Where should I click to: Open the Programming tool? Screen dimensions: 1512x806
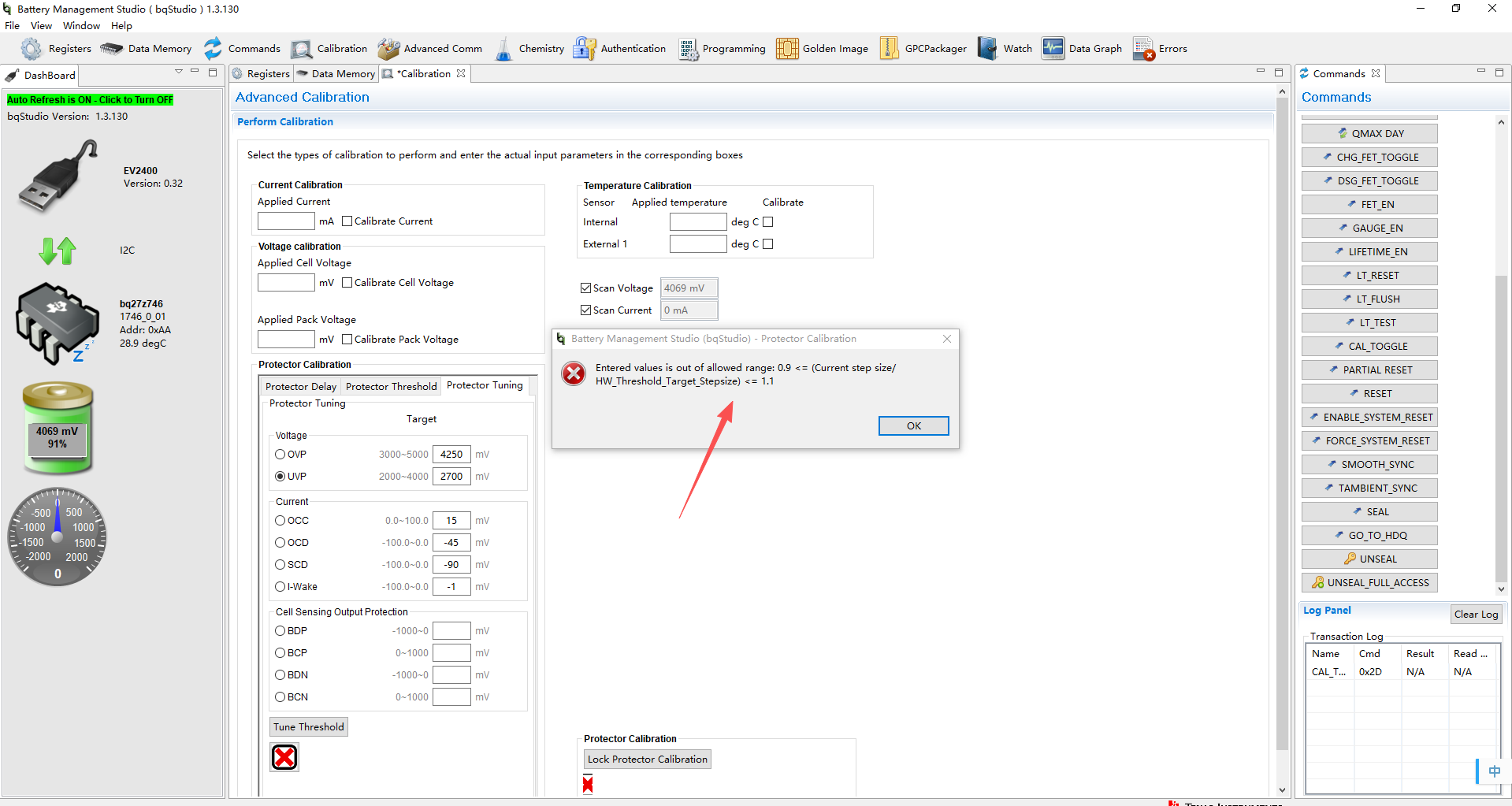[x=722, y=49]
